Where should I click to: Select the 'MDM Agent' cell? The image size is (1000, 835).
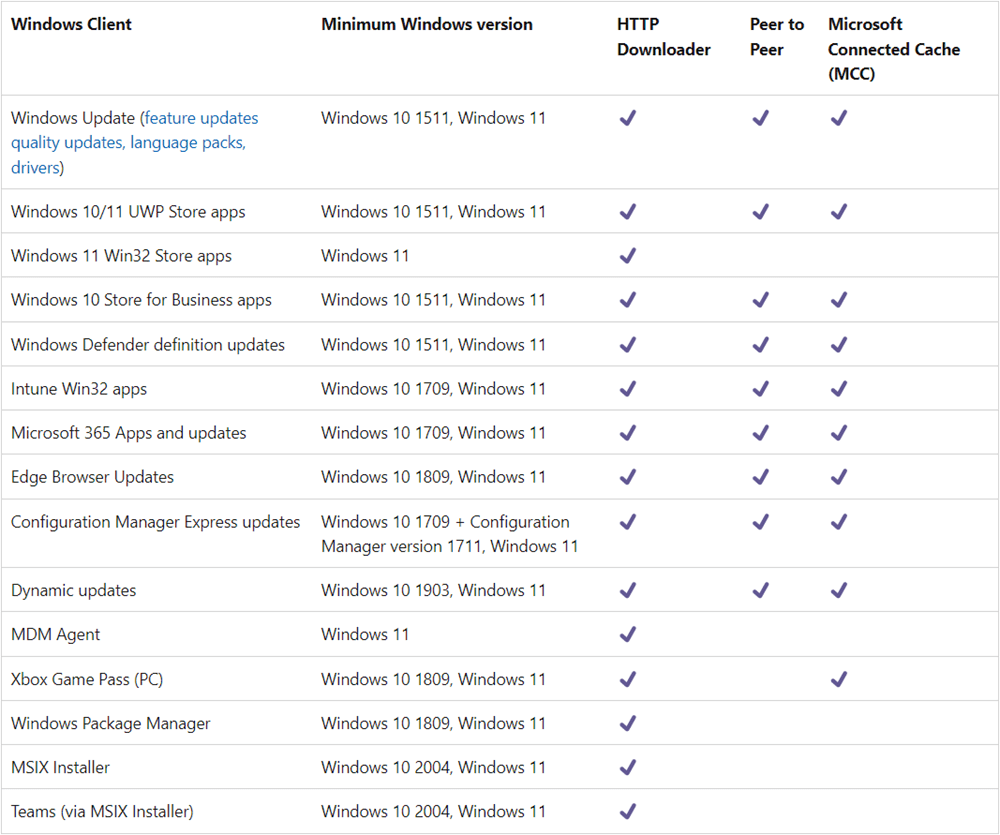point(55,635)
